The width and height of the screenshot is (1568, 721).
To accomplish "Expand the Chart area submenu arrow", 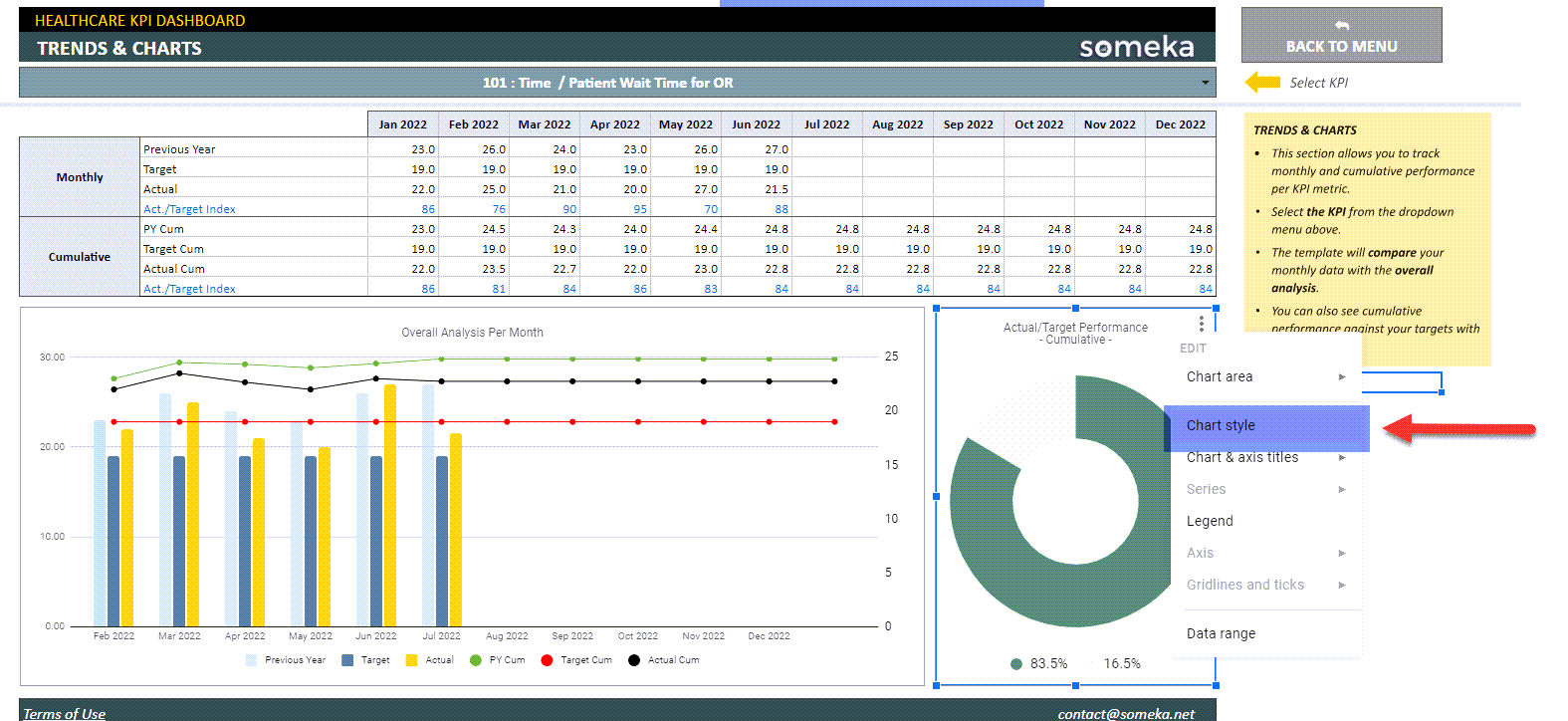I will pos(1342,376).
